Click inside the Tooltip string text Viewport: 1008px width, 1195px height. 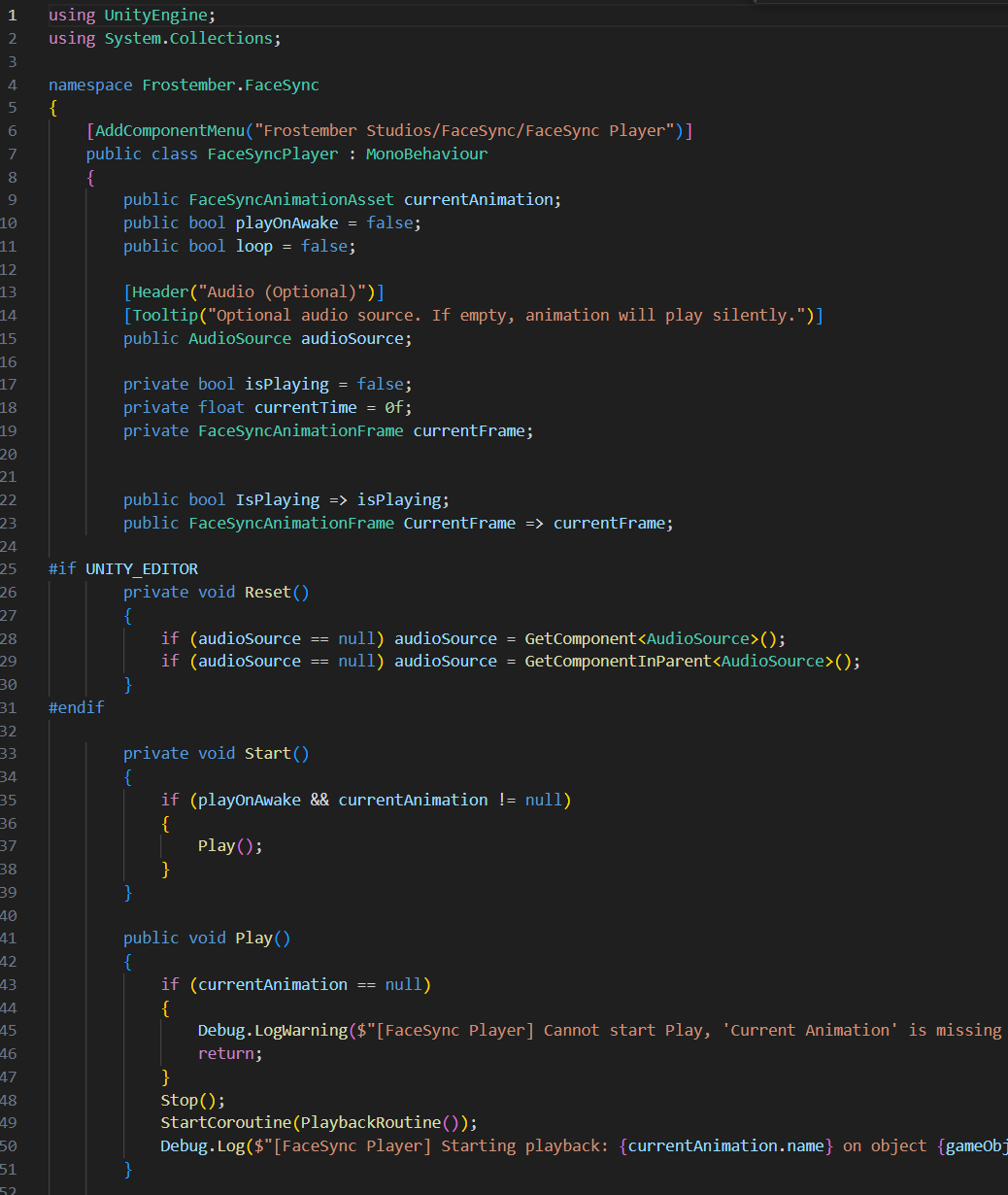[515, 315]
